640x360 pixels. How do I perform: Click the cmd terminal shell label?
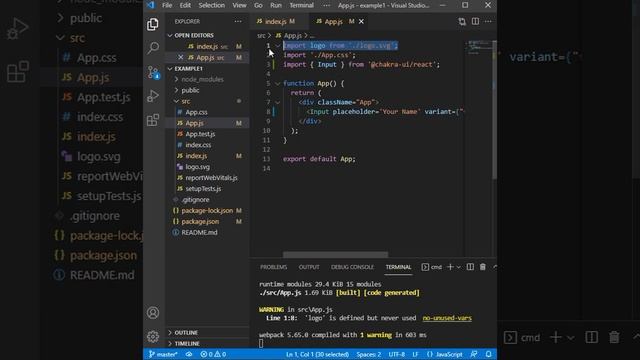click(x=432, y=267)
